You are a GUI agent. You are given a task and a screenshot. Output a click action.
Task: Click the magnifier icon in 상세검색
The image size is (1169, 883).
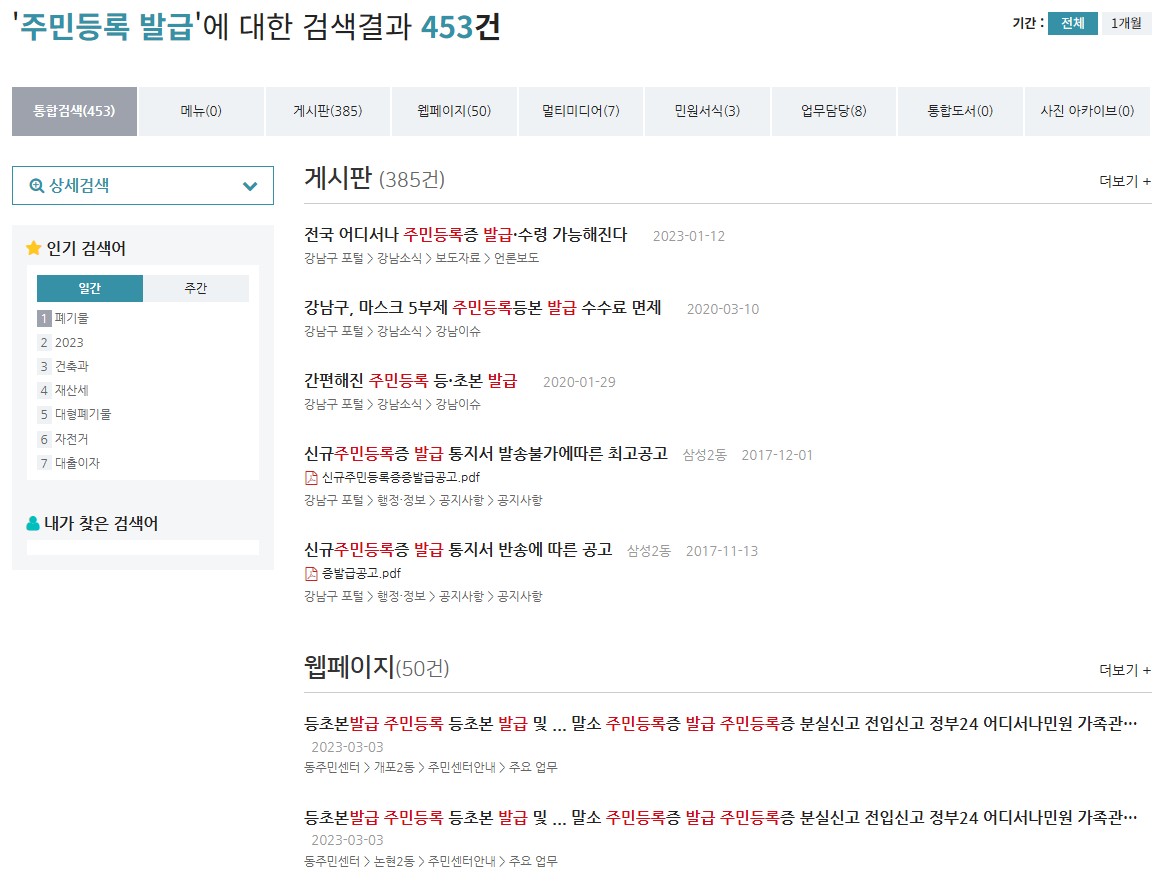click(x=38, y=185)
